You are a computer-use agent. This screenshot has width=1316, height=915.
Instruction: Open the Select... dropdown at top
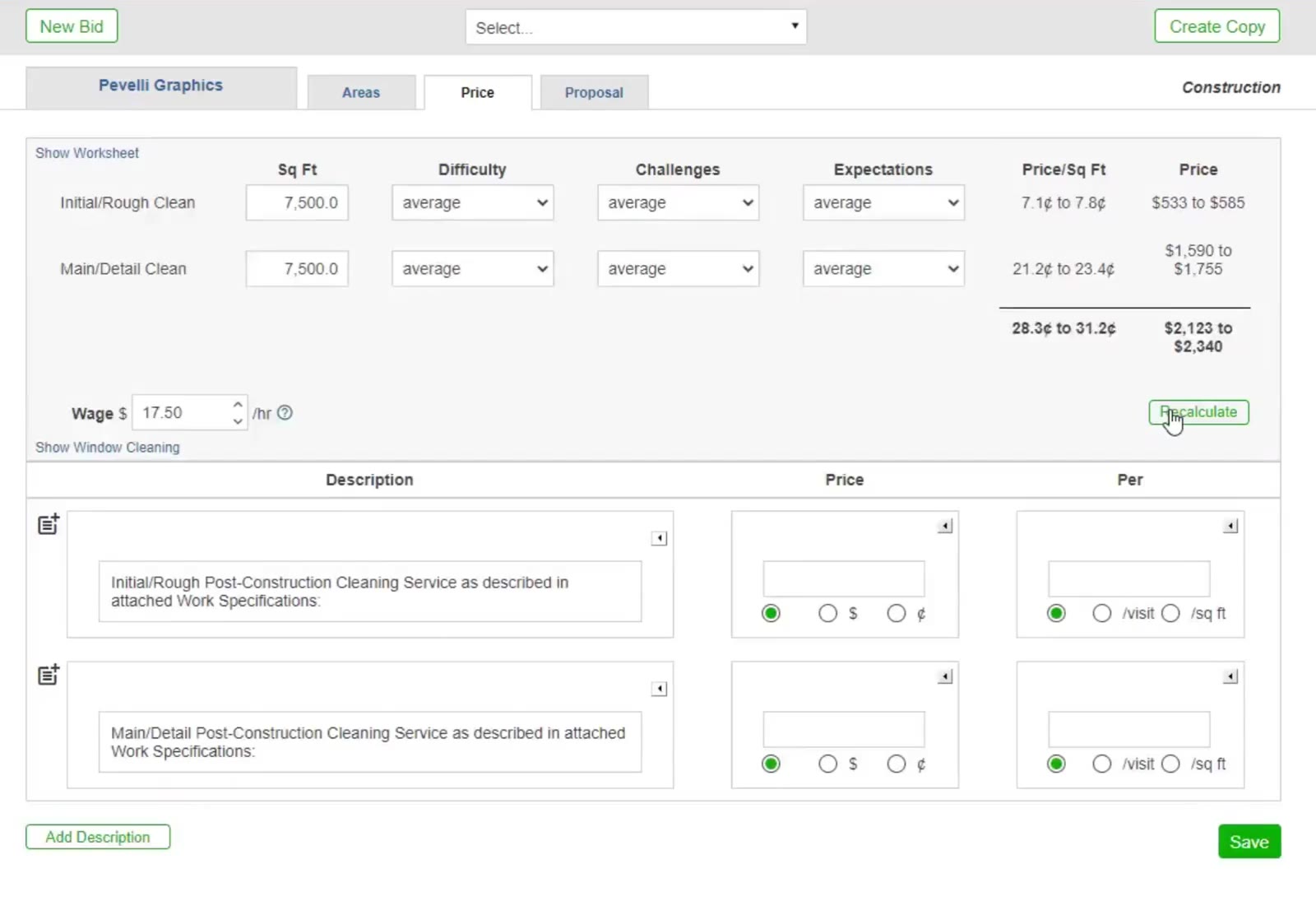[636, 27]
